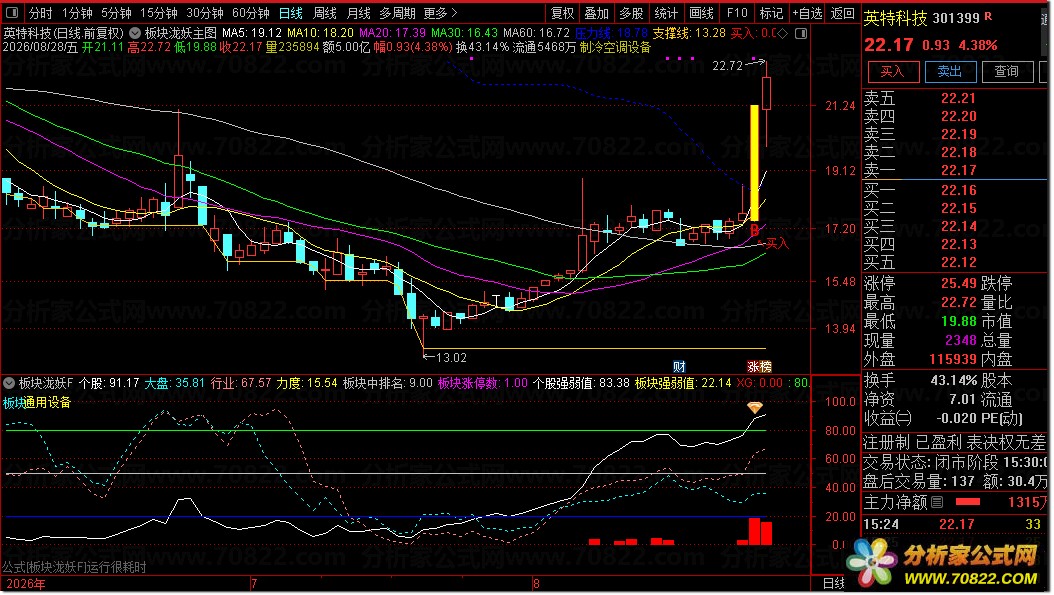
Task: Add stock with +自选 button
Action: coord(807,13)
